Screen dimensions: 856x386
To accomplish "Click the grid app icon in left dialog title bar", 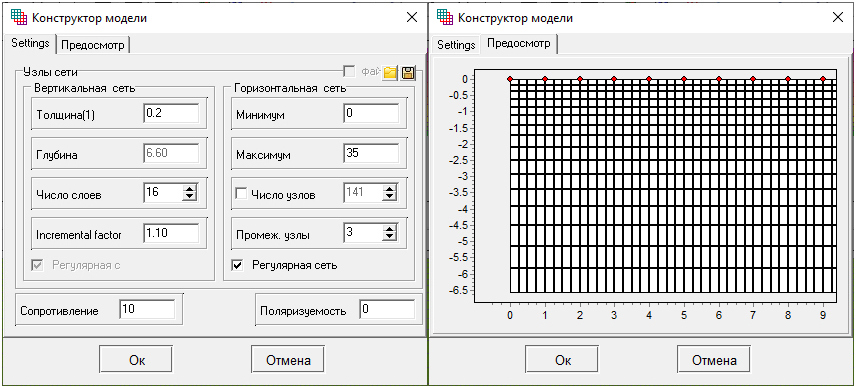I will pos(18,17).
